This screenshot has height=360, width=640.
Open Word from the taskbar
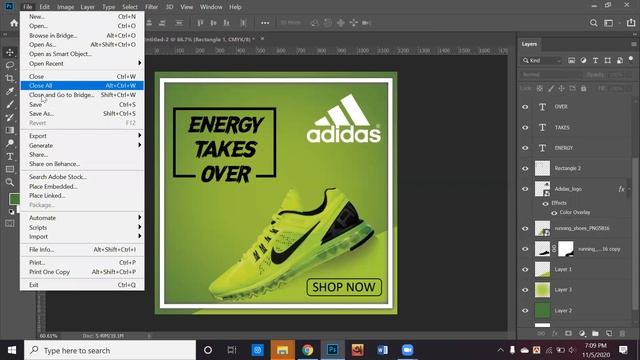[x=382, y=350]
